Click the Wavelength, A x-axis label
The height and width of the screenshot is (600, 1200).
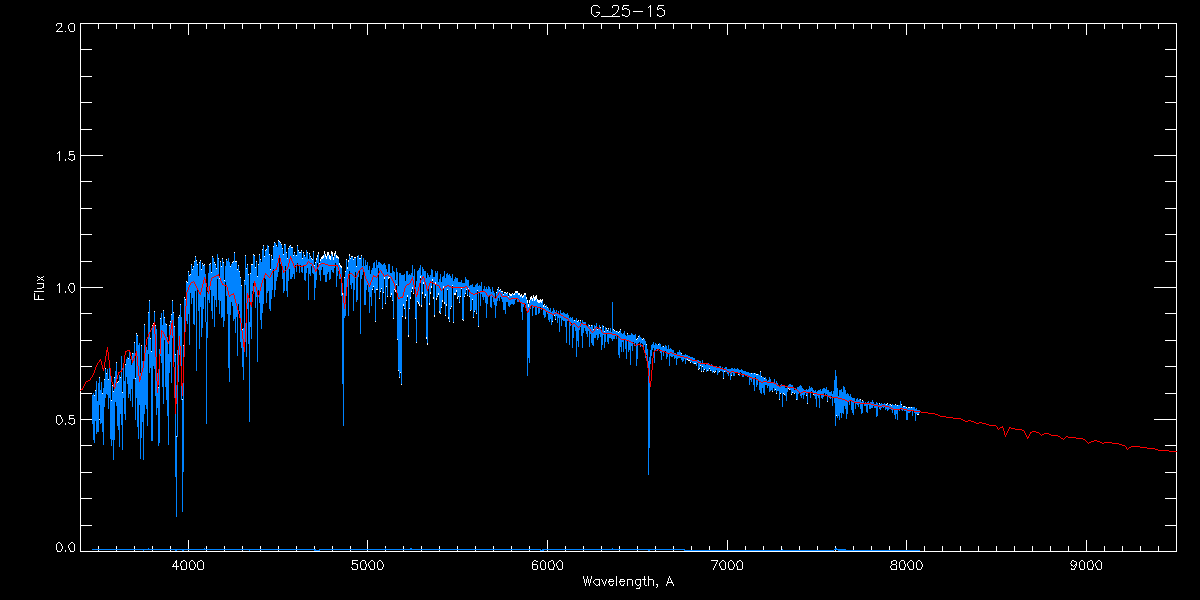(x=628, y=582)
